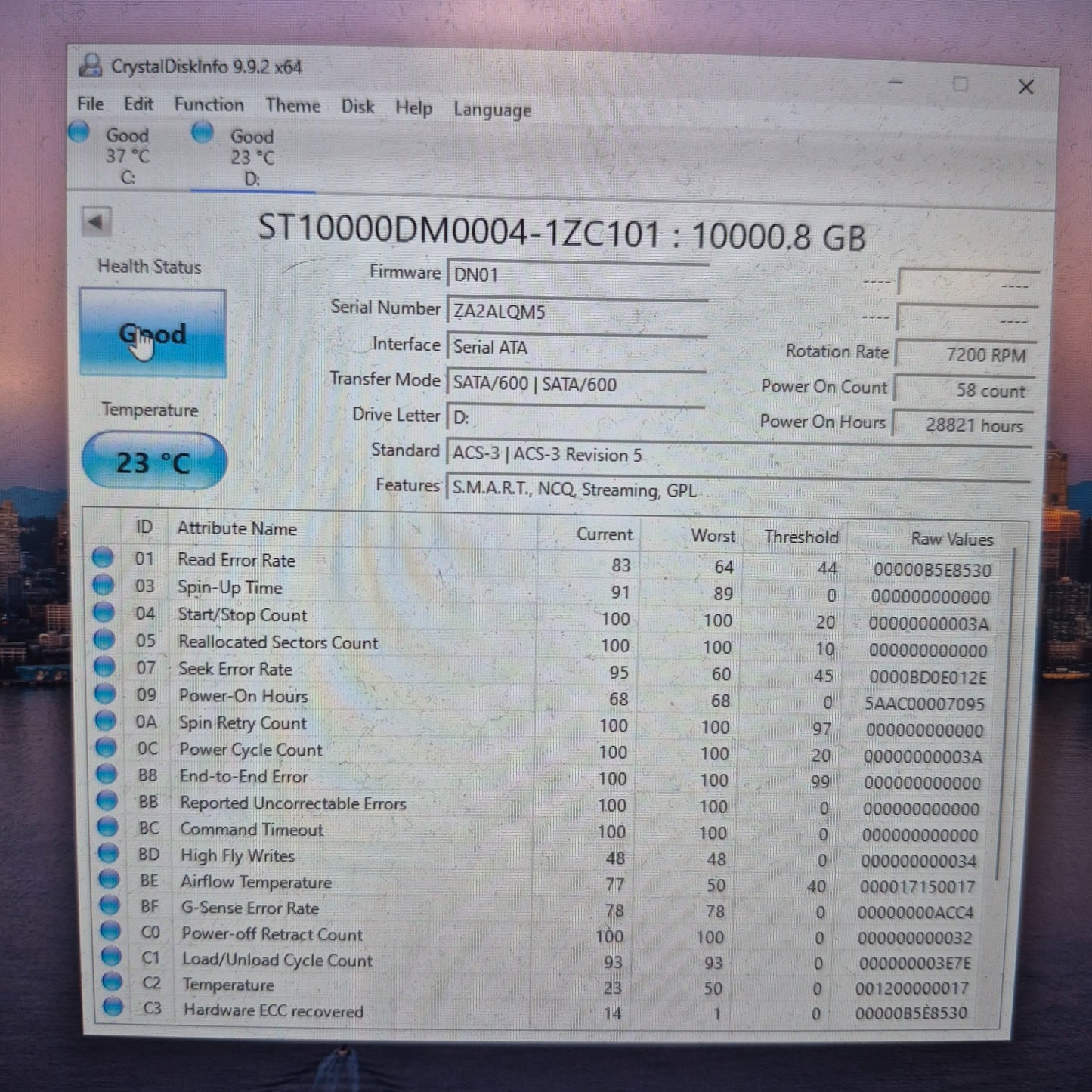Viewport: 1092px width, 1092px height.
Task: Open the Language menu
Action: pos(492,110)
